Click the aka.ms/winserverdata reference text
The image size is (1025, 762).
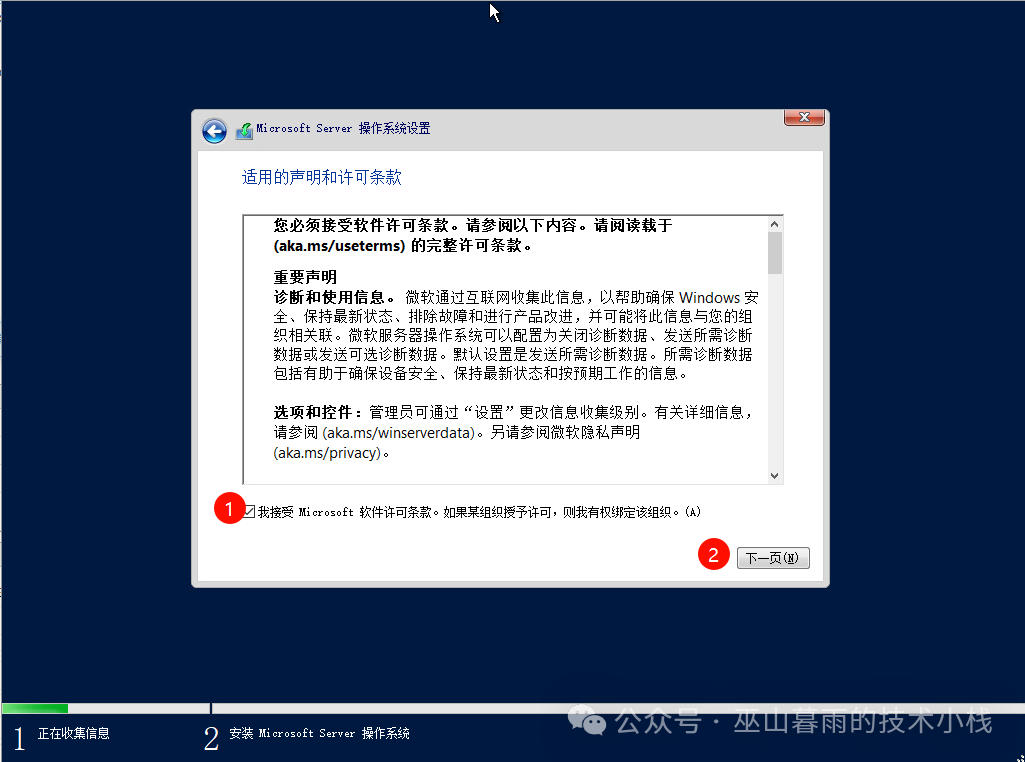coord(410,432)
